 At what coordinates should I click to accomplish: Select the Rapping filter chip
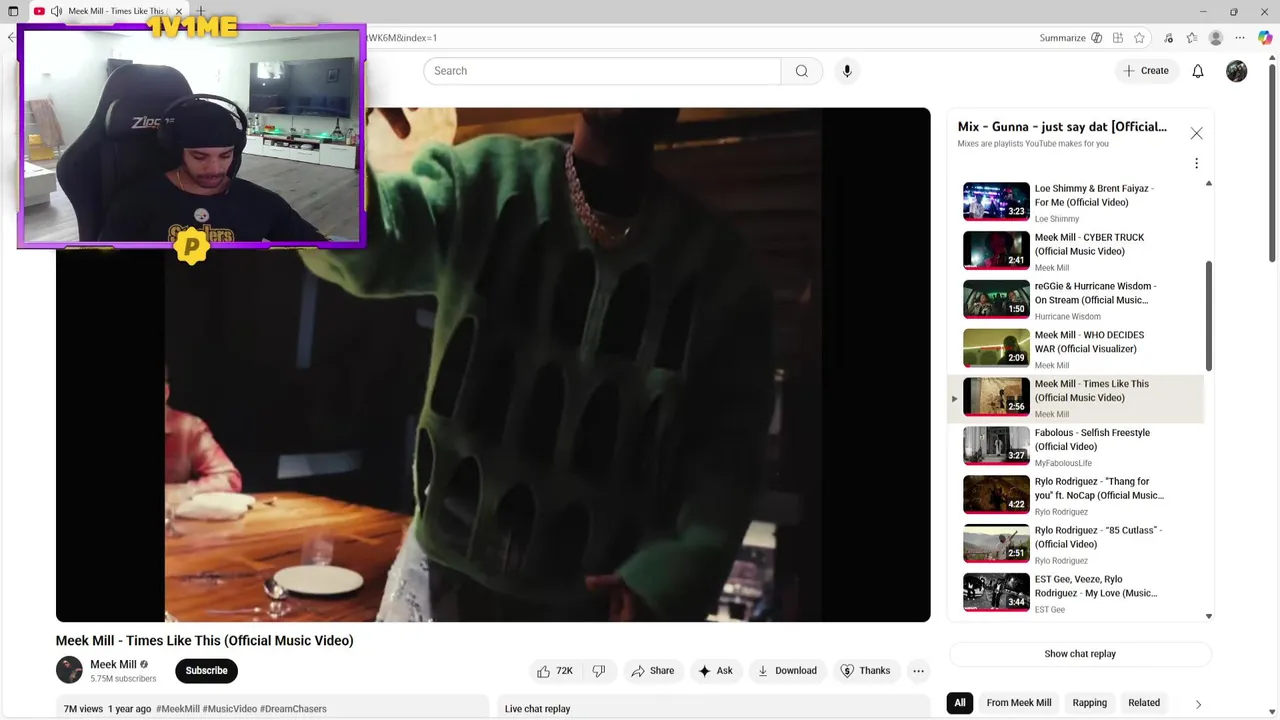[x=1090, y=703]
